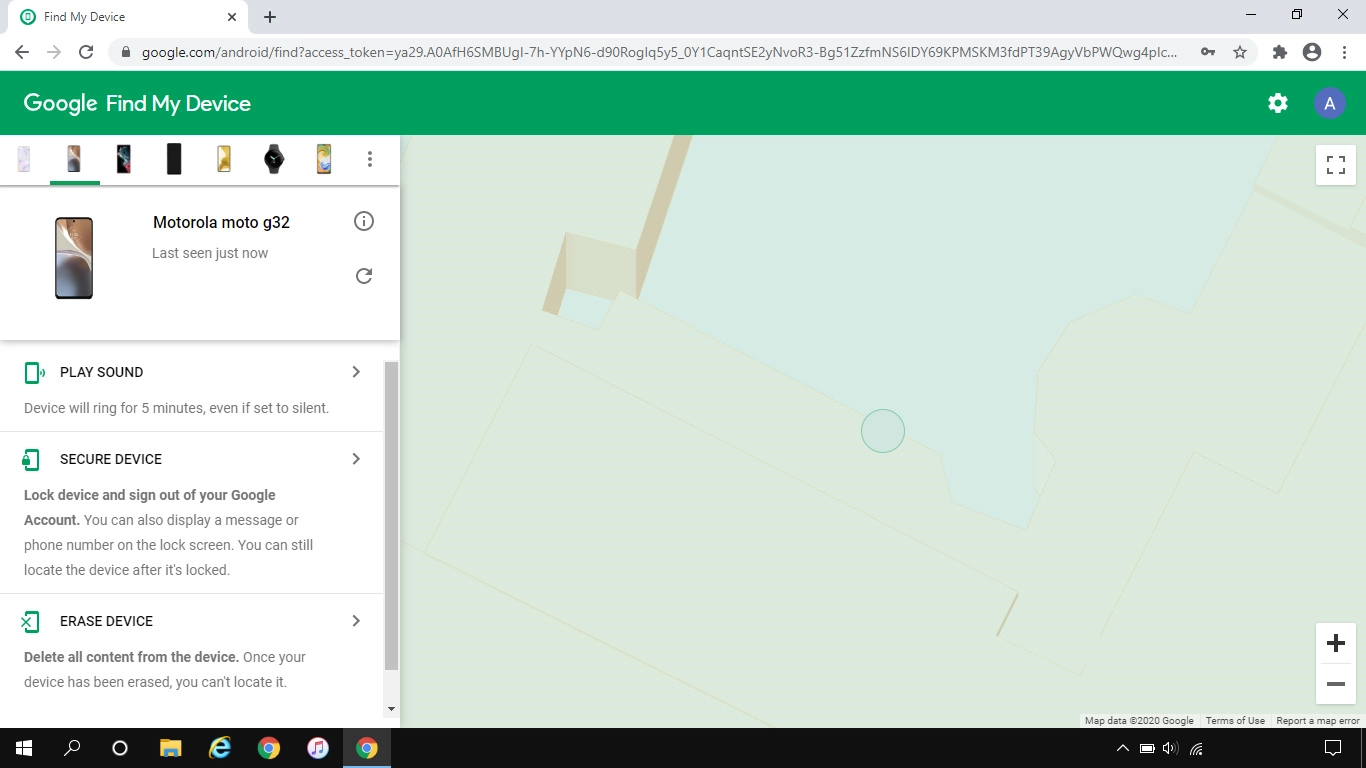Zoom out on the map
Screen dimensions: 1366x768
pos(1335,684)
